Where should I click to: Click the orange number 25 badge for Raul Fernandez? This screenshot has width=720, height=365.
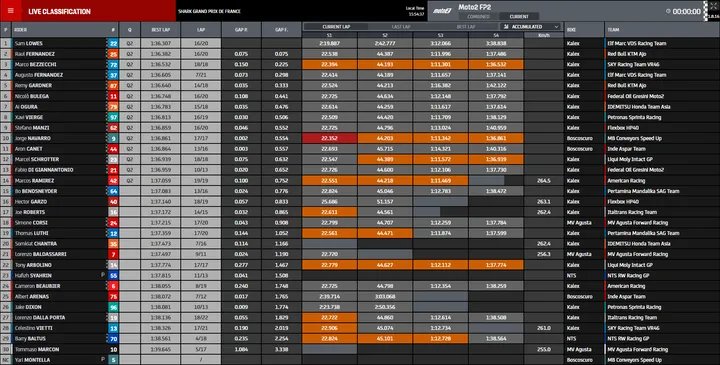(113, 54)
